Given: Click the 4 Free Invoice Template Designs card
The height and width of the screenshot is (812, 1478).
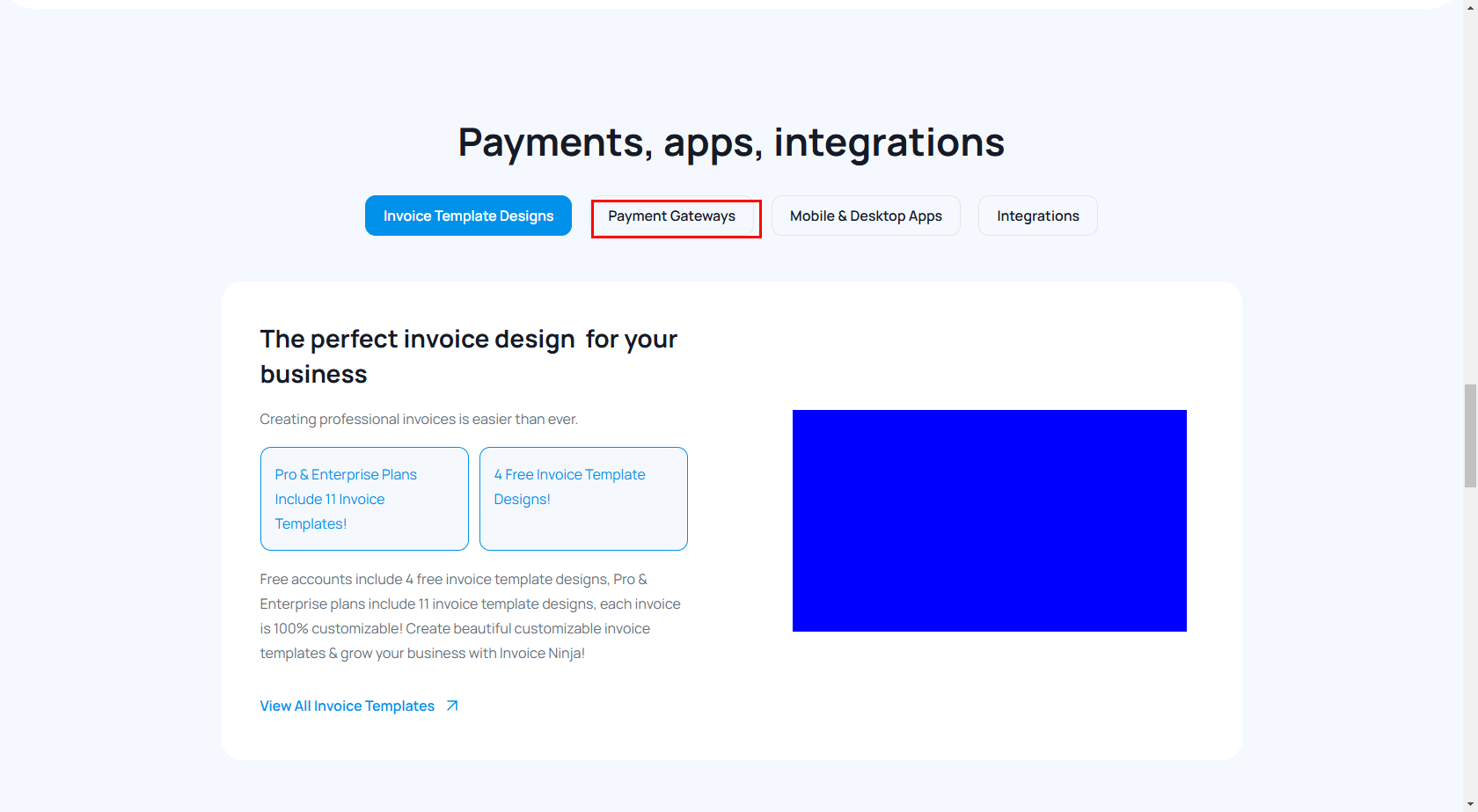Looking at the screenshot, I should tap(583, 499).
